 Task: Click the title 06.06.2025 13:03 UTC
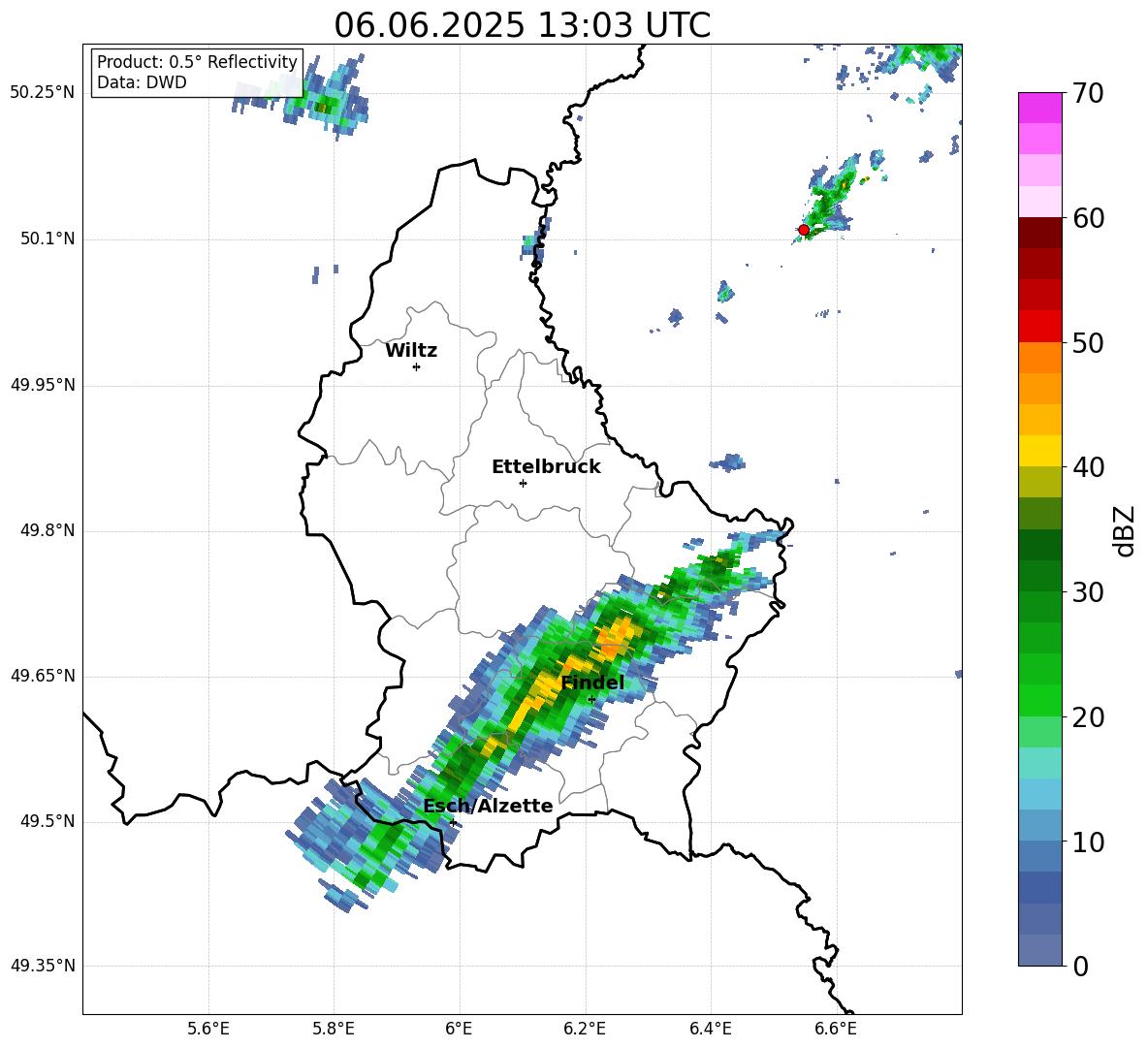click(x=522, y=25)
